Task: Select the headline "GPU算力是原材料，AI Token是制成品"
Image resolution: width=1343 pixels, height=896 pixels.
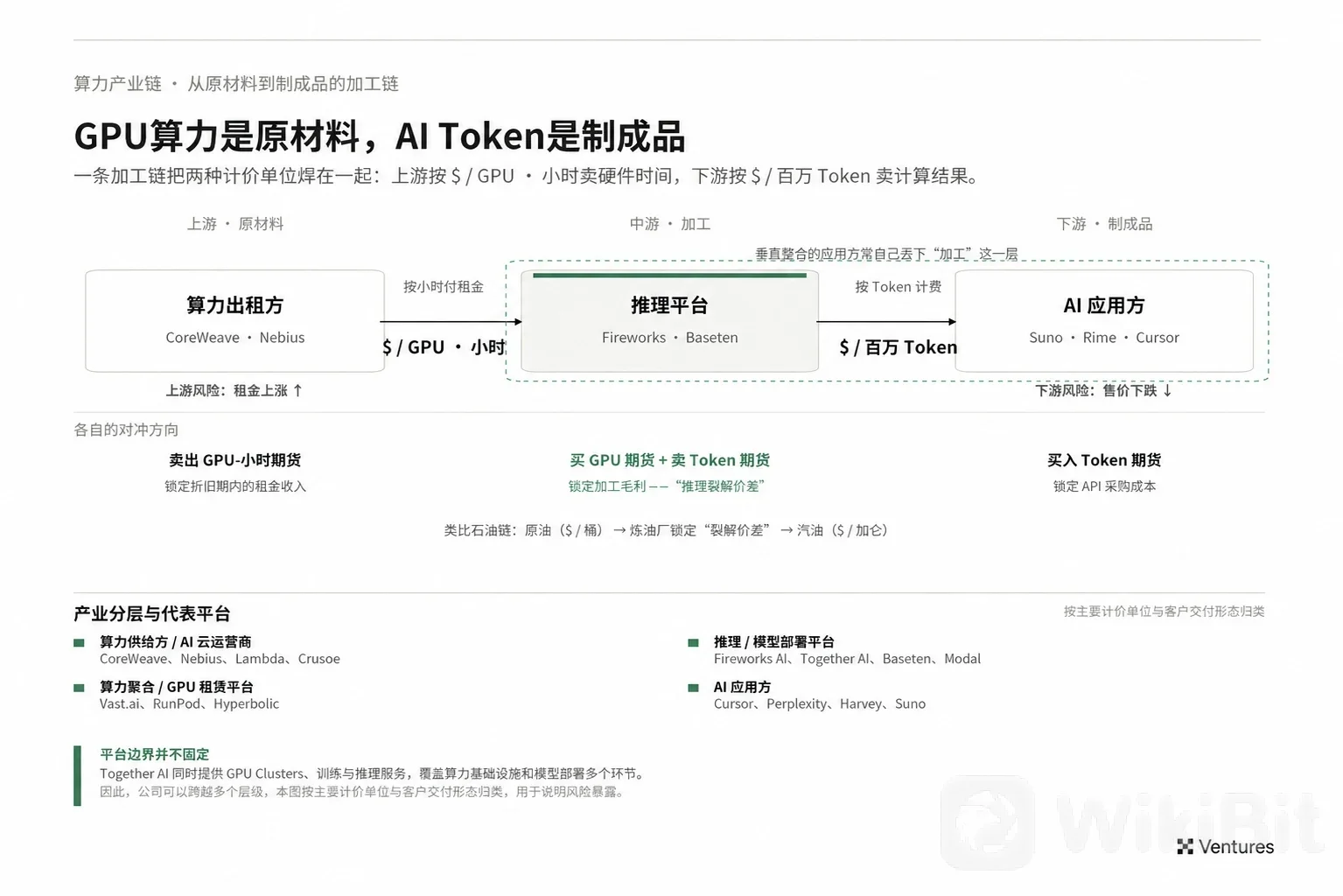Action: [x=380, y=136]
